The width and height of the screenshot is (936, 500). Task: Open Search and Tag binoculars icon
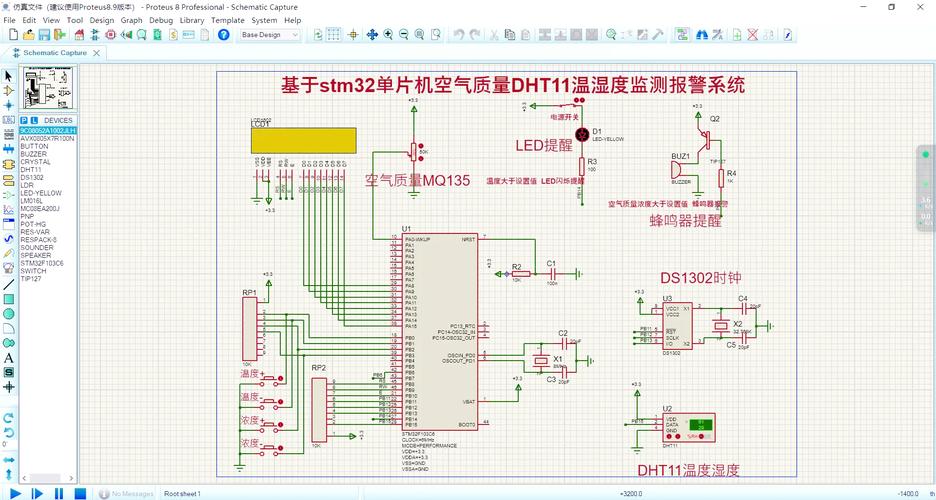702,35
